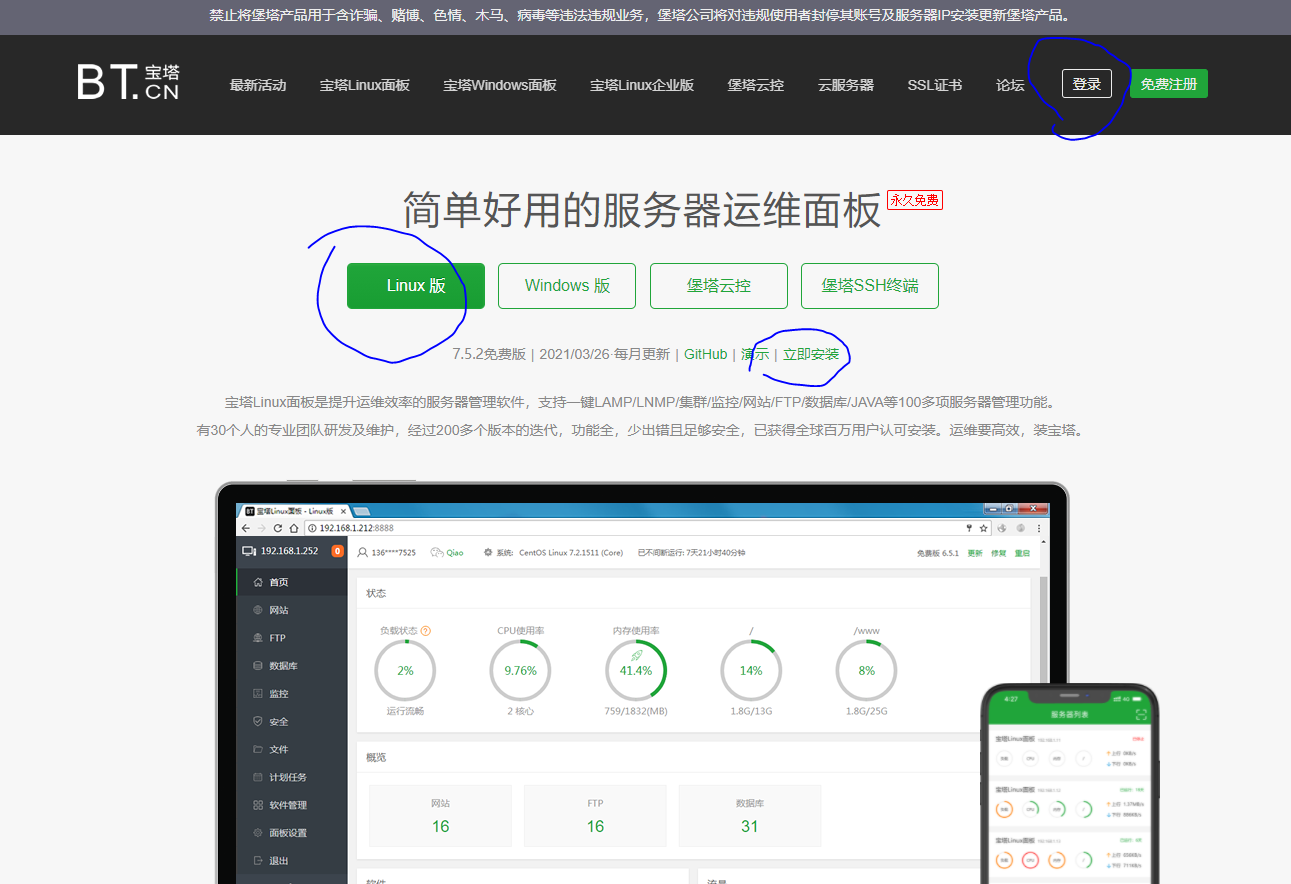Open the three-dot browser menu in preview
1291x884 pixels.
[x=1040, y=527]
